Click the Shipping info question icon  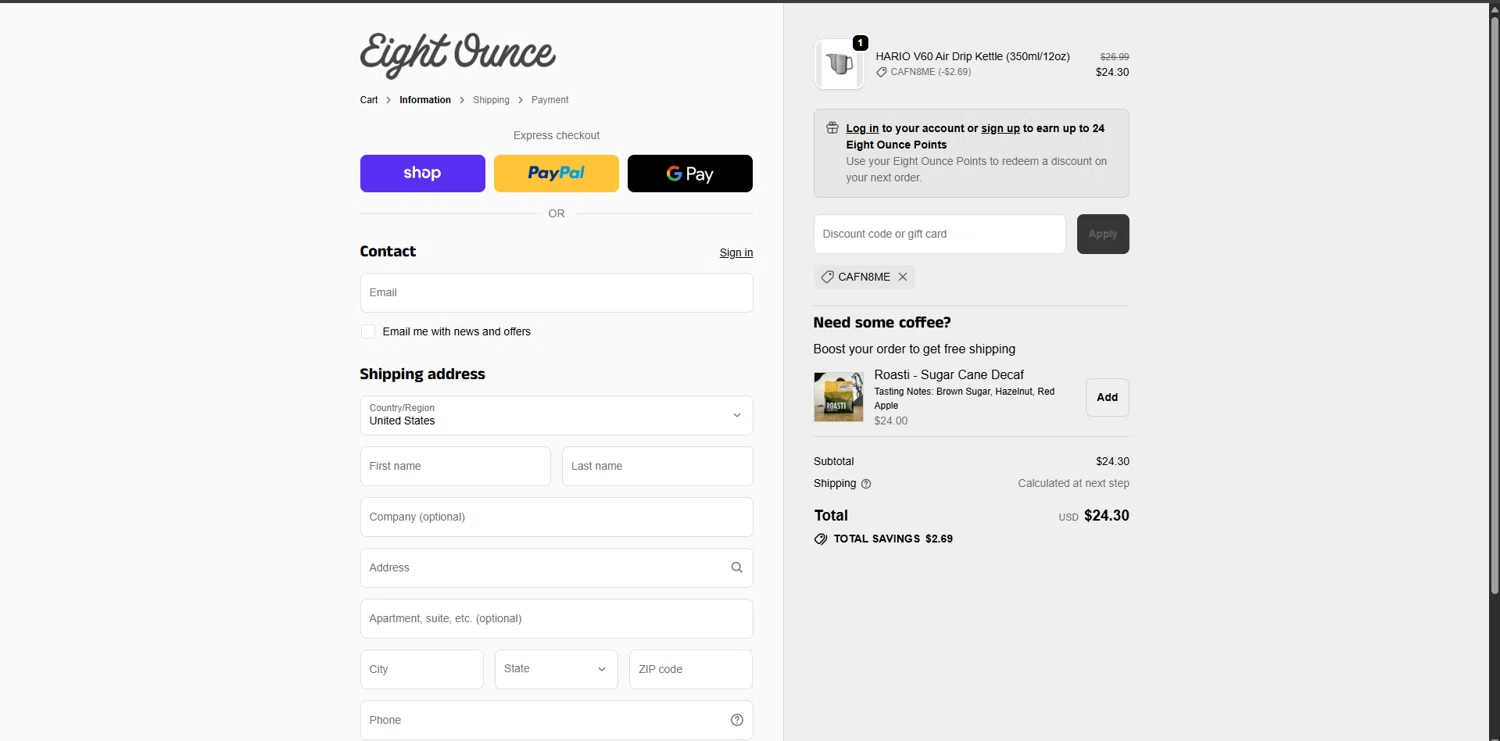(866, 484)
